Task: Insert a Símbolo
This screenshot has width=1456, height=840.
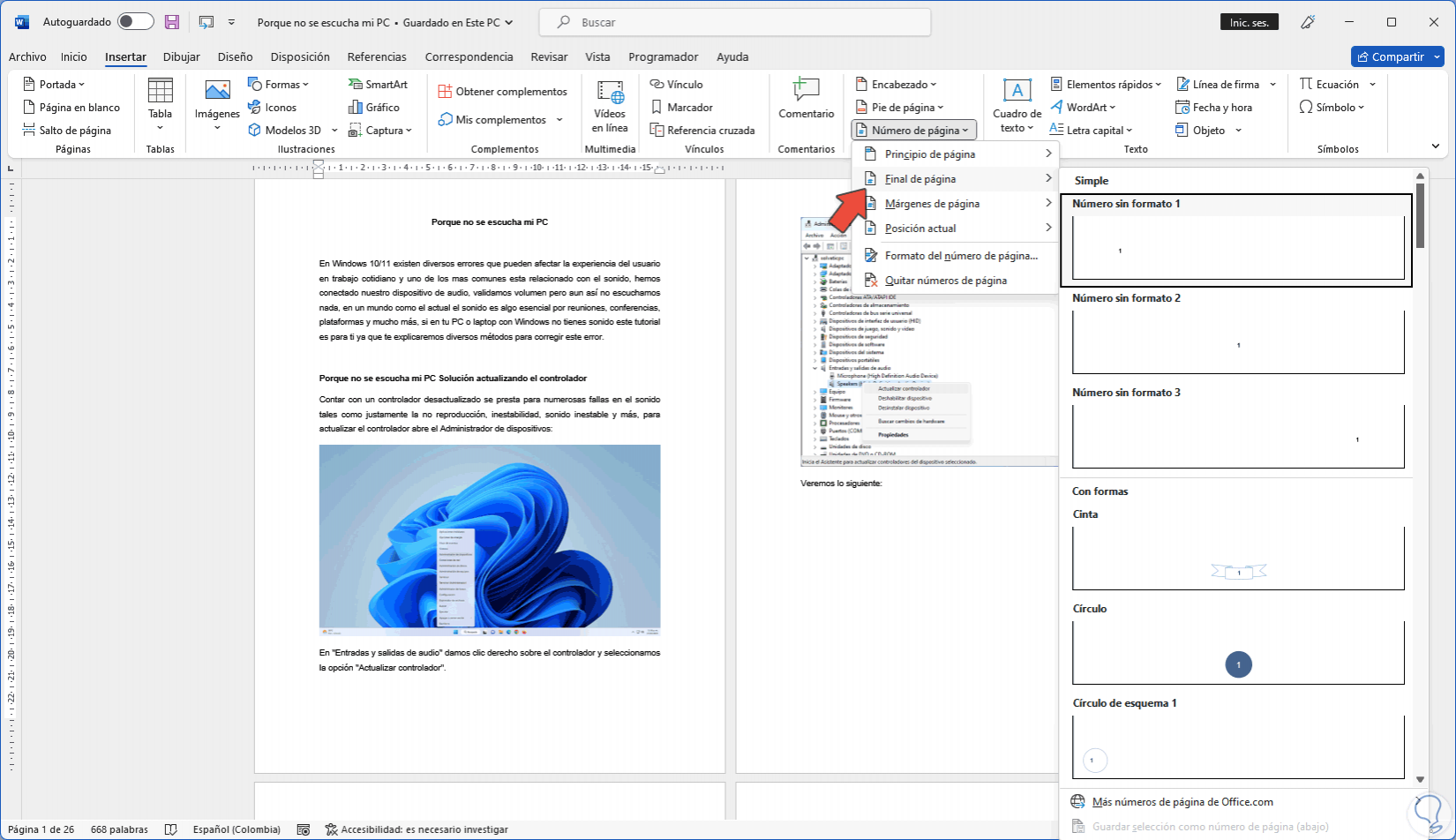Action: pyautogui.click(x=1332, y=107)
